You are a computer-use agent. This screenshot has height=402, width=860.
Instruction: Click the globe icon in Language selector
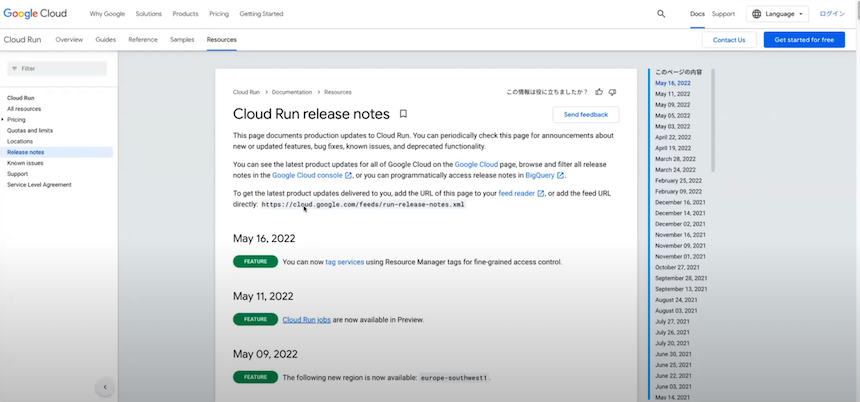(x=756, y=14)
